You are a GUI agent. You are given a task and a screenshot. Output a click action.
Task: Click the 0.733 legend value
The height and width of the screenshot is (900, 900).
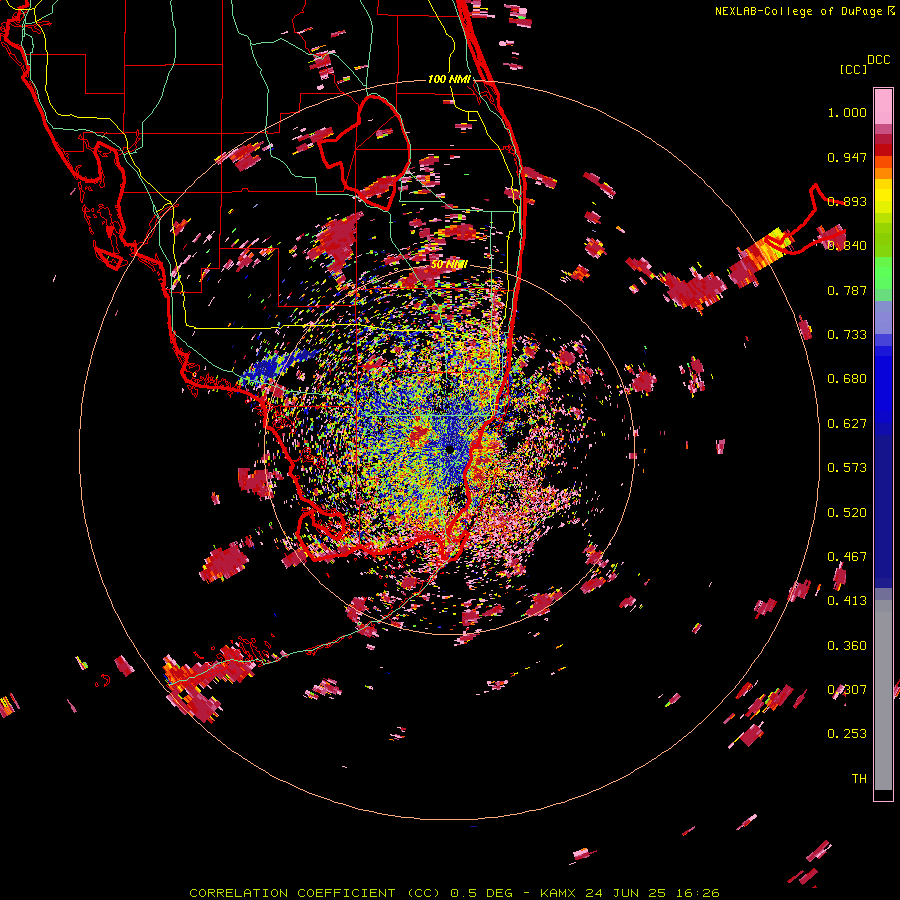click(x=847, y=335)
